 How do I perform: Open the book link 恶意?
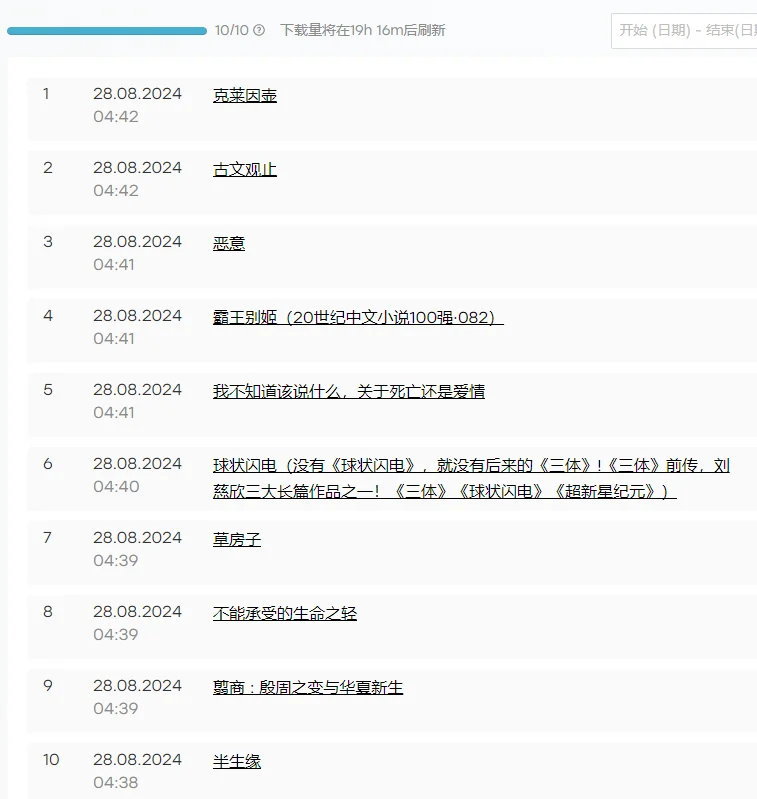[x=229, y=244]
